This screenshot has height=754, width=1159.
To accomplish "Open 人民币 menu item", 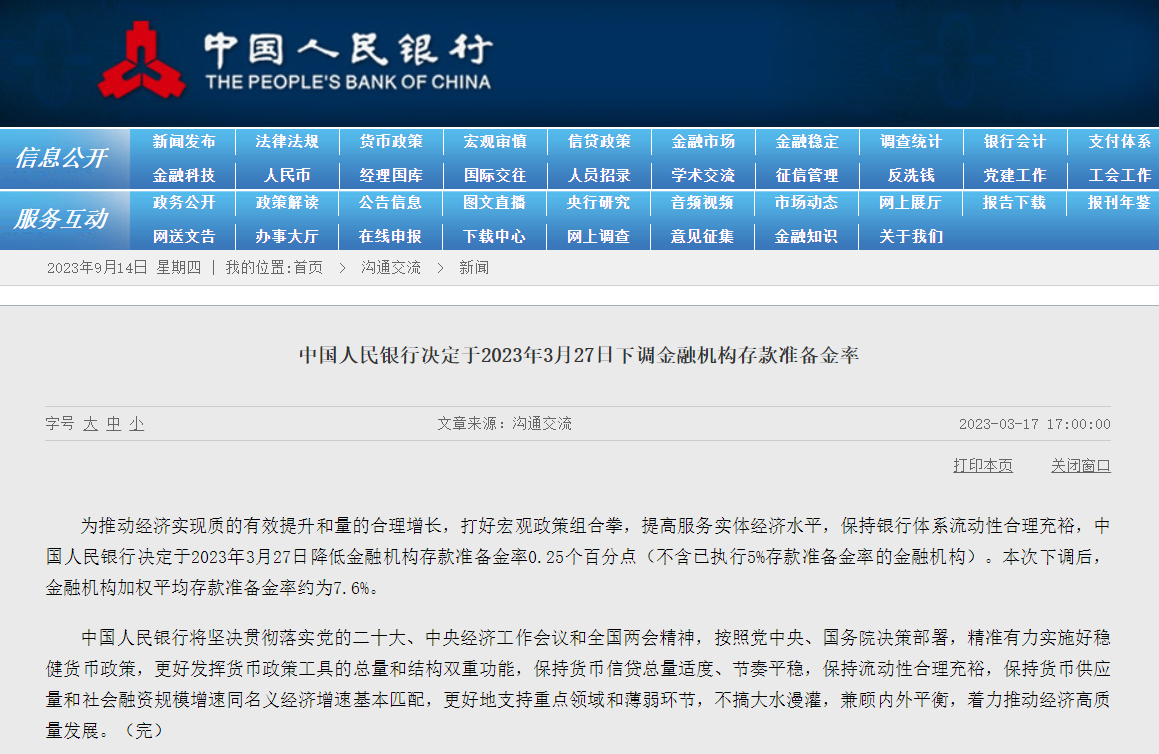I will 287,175.
